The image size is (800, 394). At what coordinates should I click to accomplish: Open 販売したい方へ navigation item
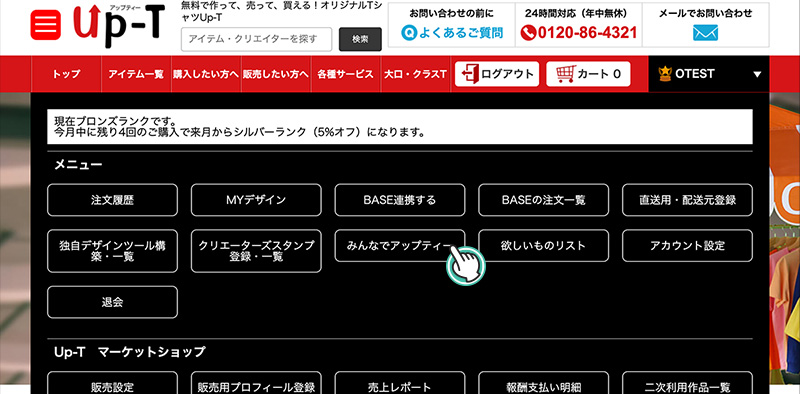[276, 74]
